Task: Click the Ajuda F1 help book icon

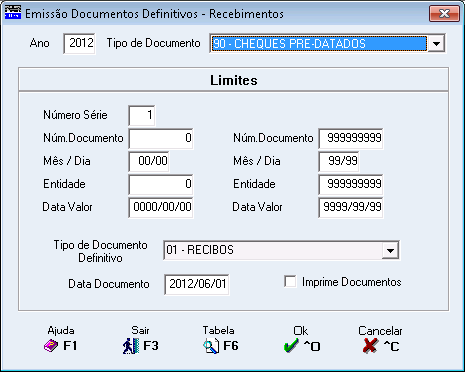Action: [x=51, y=346]
